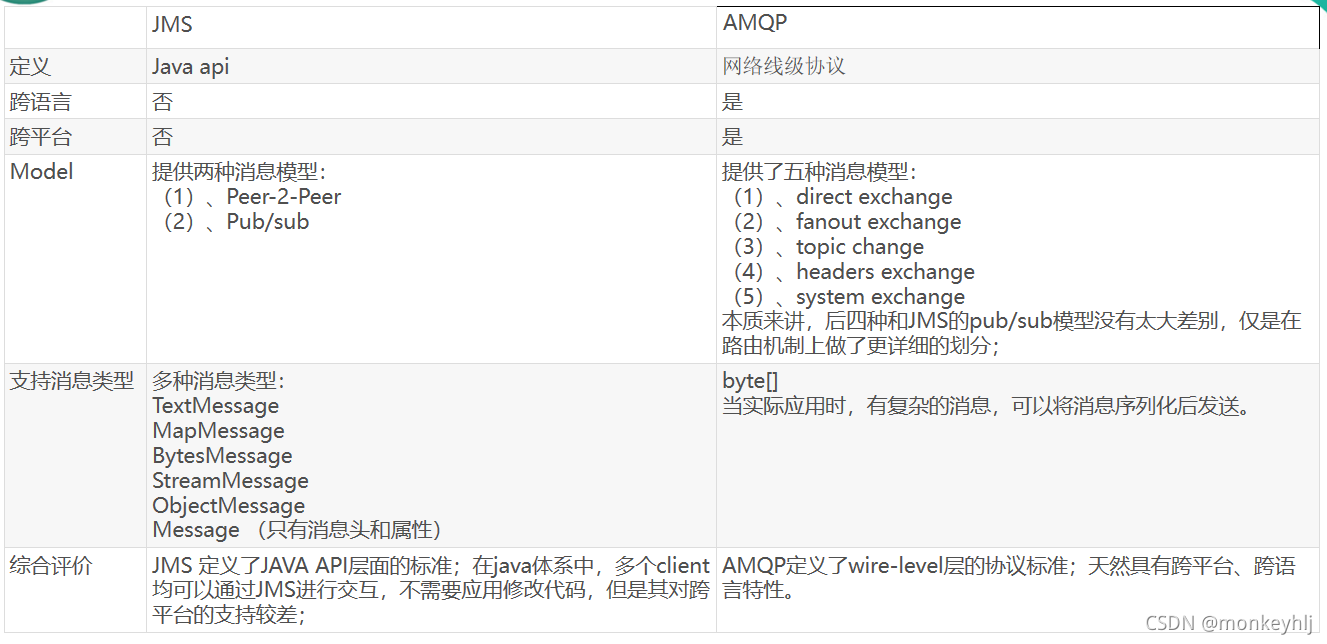Select the 定义 row label
Screen dimensions: 1327x644
pyautogui.click(x=30, y=67)
